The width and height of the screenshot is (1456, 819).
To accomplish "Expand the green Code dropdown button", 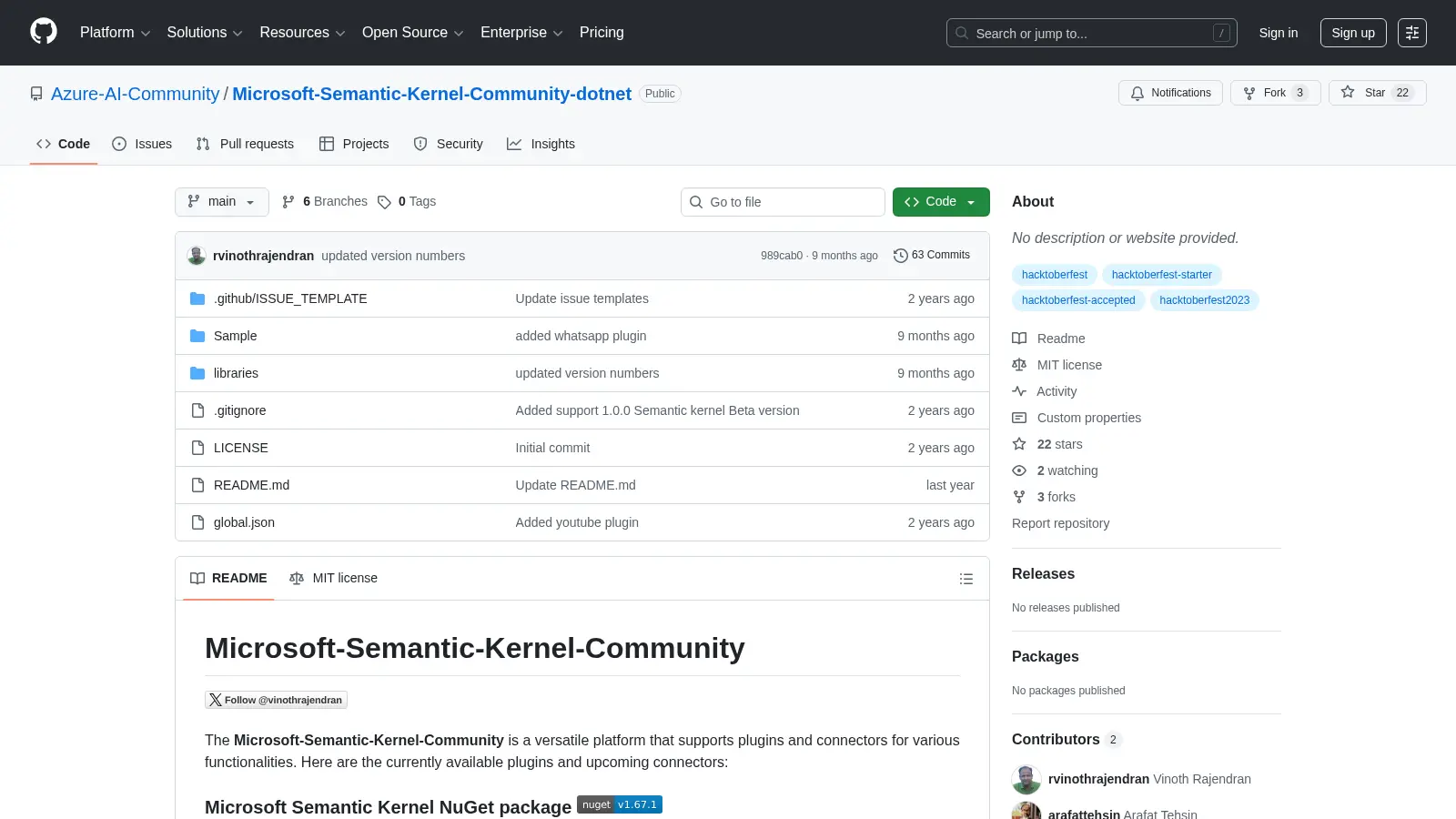I will tap(941, 202).
